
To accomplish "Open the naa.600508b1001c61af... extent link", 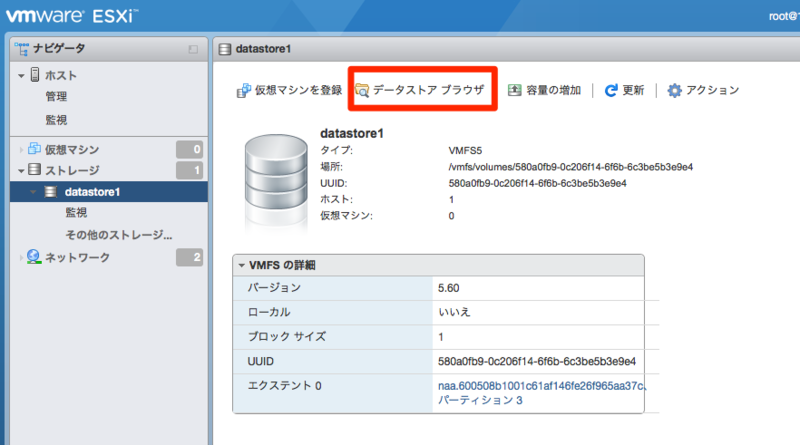I will pos(542,386).
